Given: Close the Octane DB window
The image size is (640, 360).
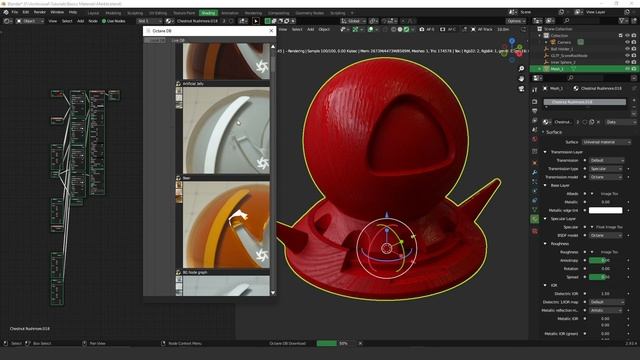Looking at the screenshot, I should tap(271, 31).
